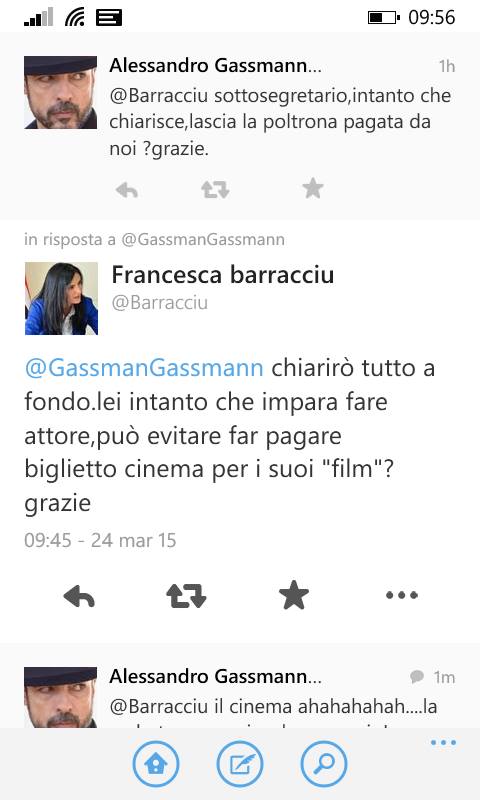Image resolution: width=480 pixels, height=800 pixels.
Task: Open the @GassmanGassmann mention link
Action: pyautogui.click(x=144, y=368)
